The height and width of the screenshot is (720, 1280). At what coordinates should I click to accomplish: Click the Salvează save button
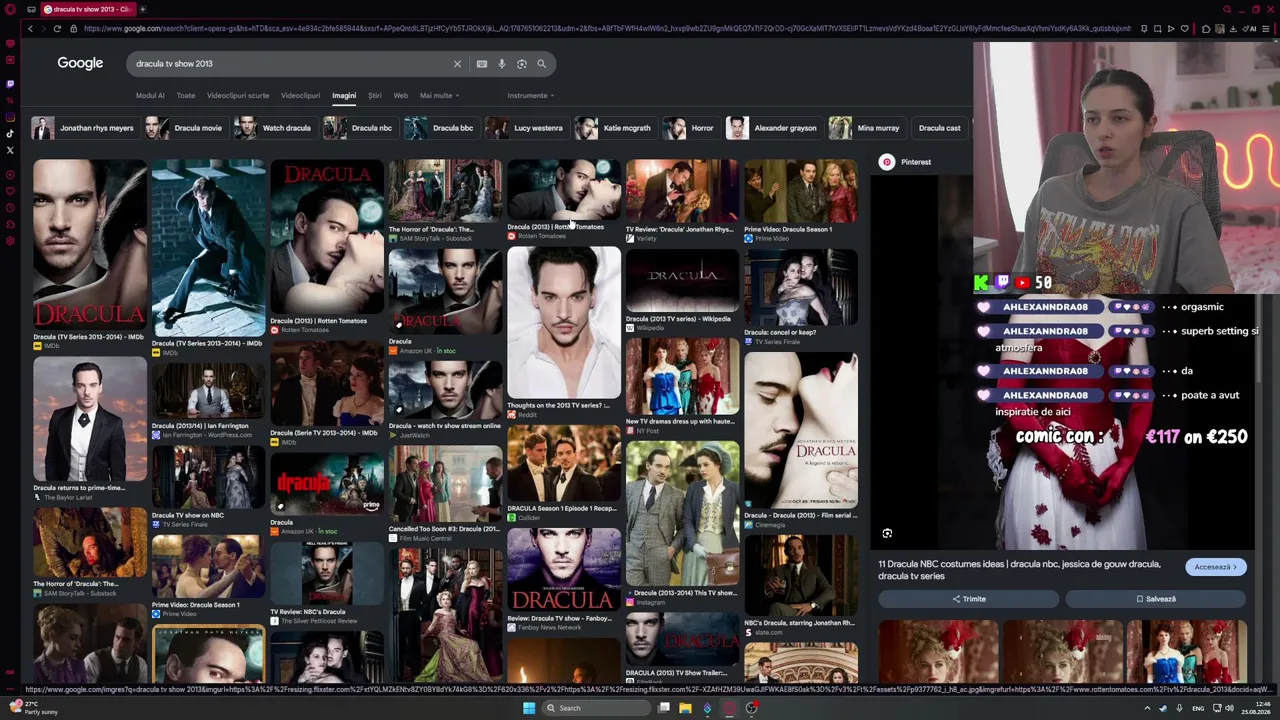click(1155, 599)
